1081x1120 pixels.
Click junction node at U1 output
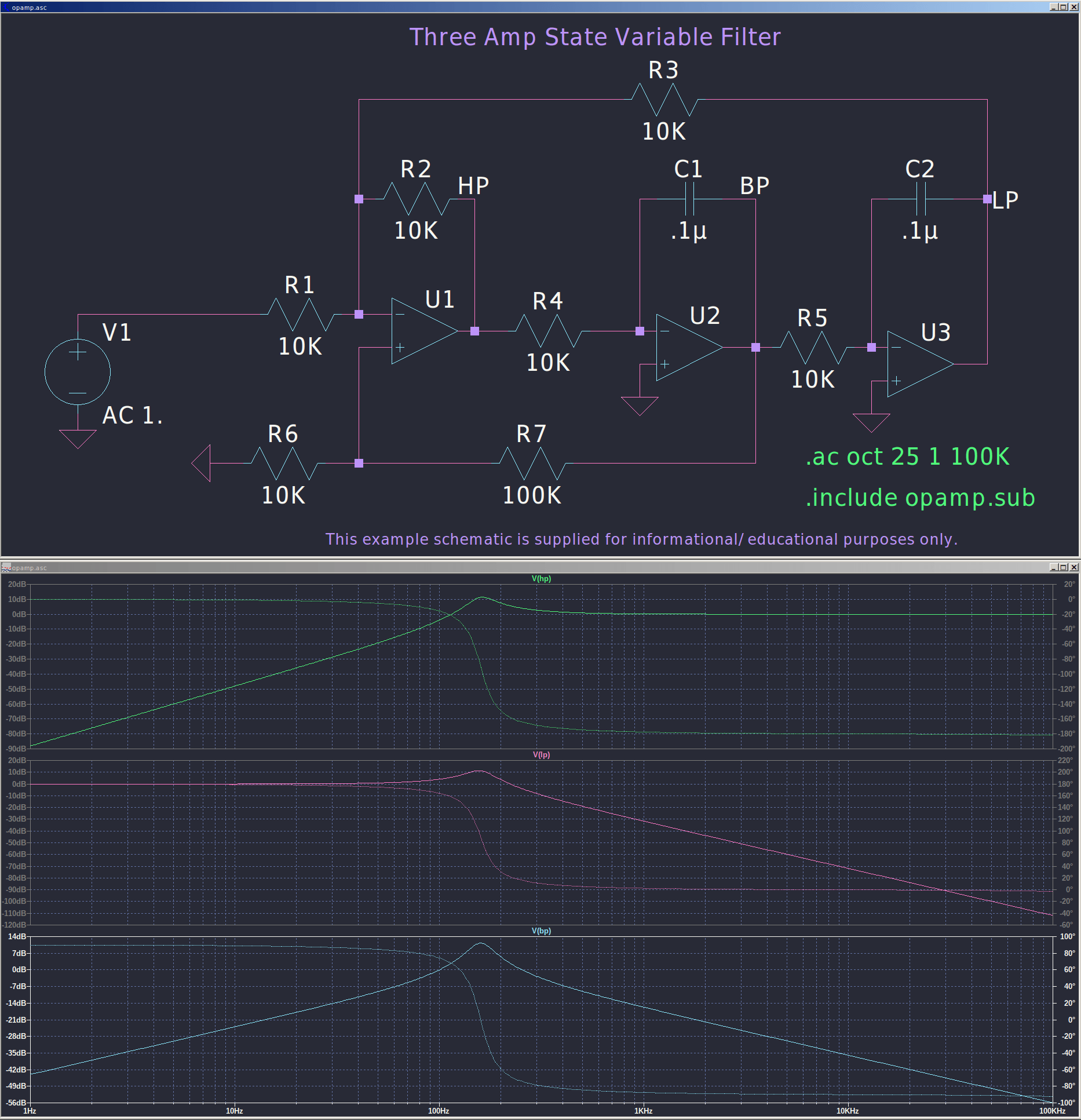point(474,331)
